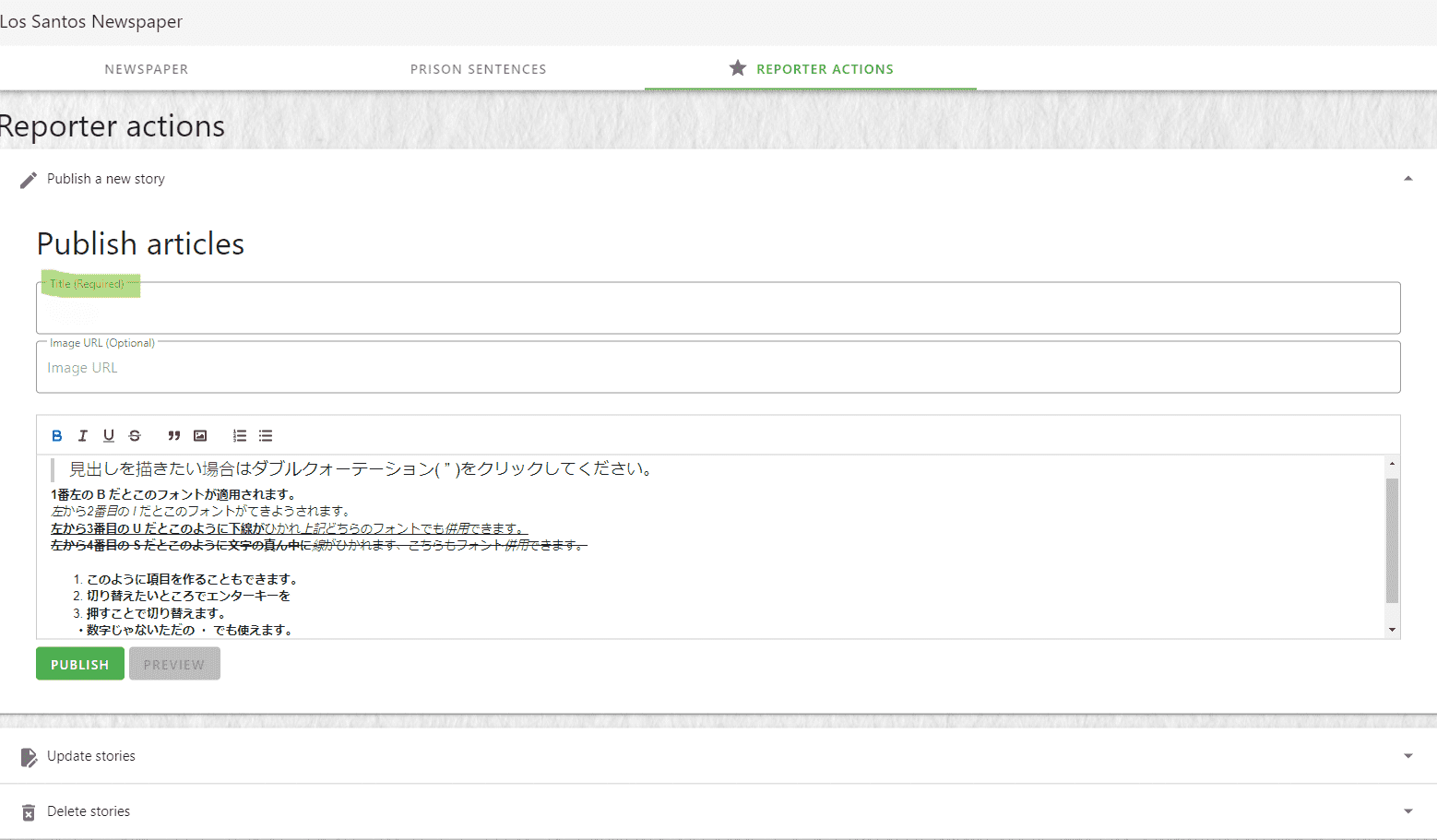
Task: Switch to the Newspaper tab
Action: point(147,69)
